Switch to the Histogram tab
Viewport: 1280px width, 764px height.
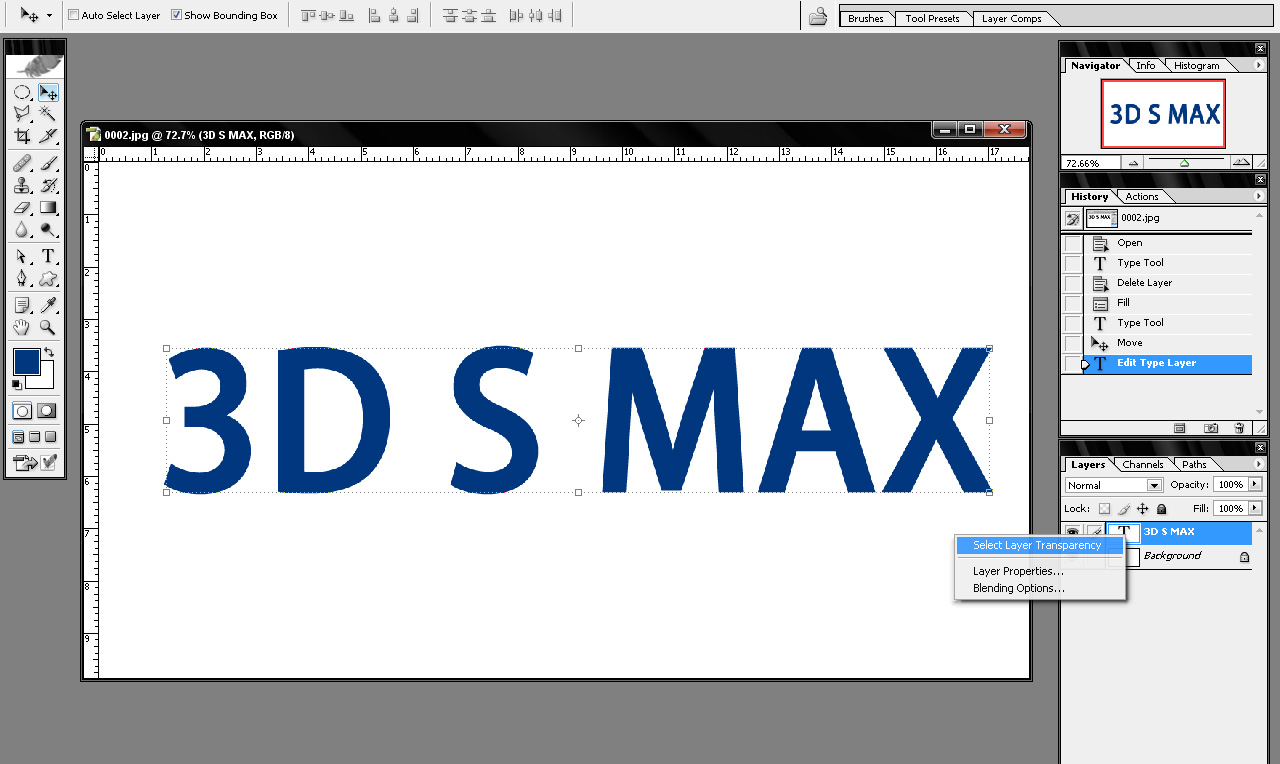click(x=1197, y=66)
